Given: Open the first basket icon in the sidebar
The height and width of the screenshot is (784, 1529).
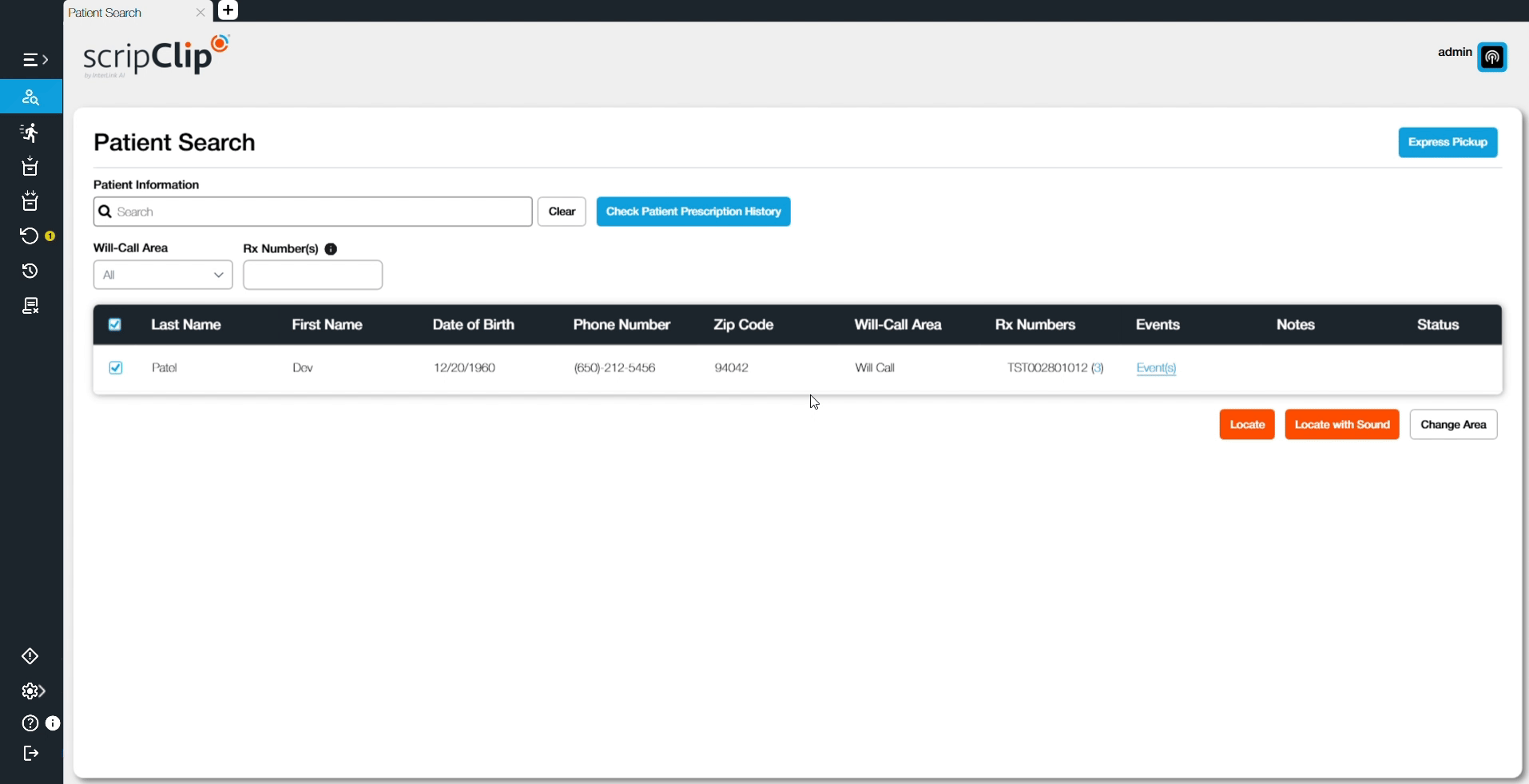Looking at the screenshot, I should (30, 167).
